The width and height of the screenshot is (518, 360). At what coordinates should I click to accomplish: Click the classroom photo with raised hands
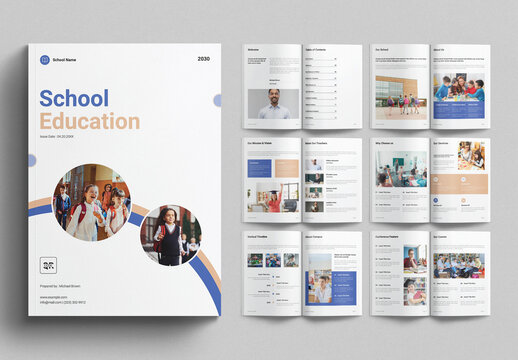[401, 169]
